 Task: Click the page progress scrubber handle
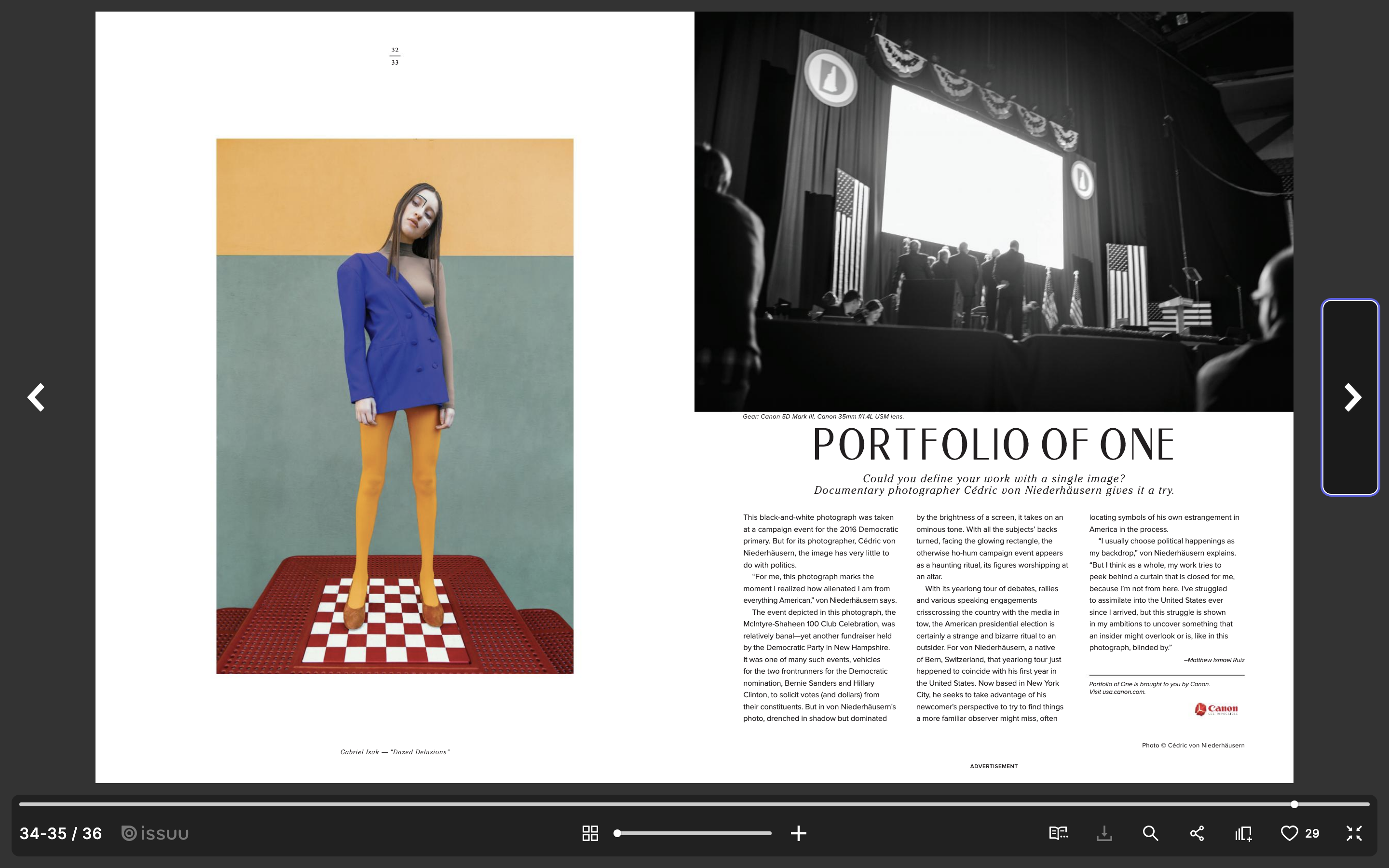tap(1294, 804)
